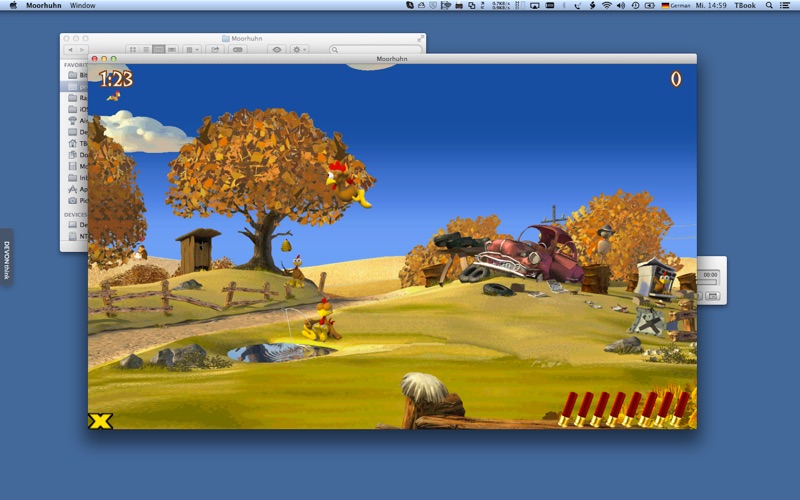800x500 pixels.
Task: Click the Finder search field
Action: 376,49
